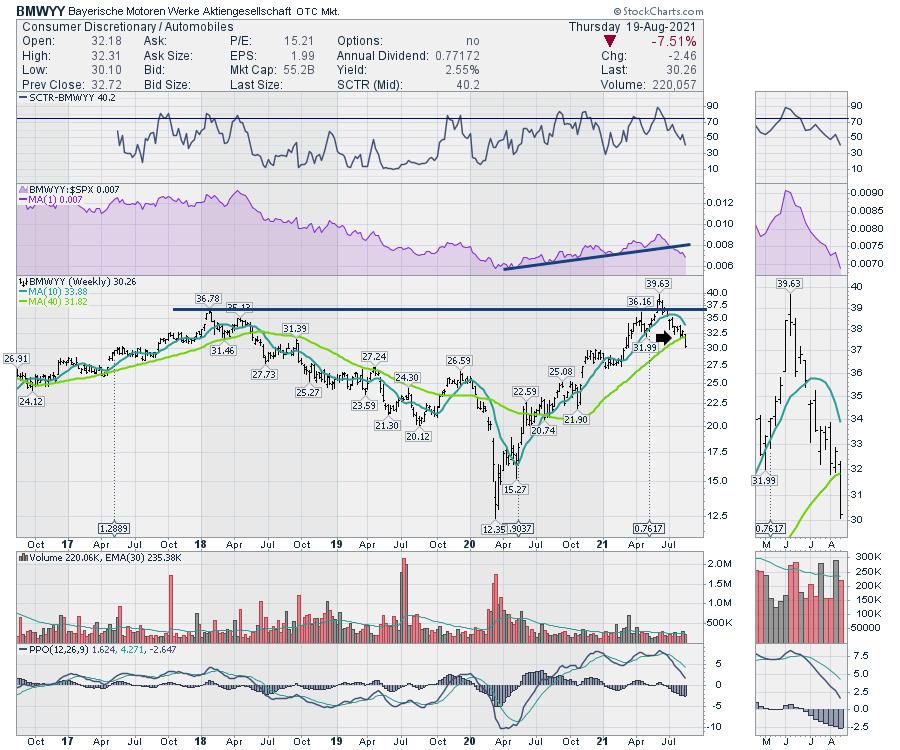Click the 31.46 price label

(222, 350)
